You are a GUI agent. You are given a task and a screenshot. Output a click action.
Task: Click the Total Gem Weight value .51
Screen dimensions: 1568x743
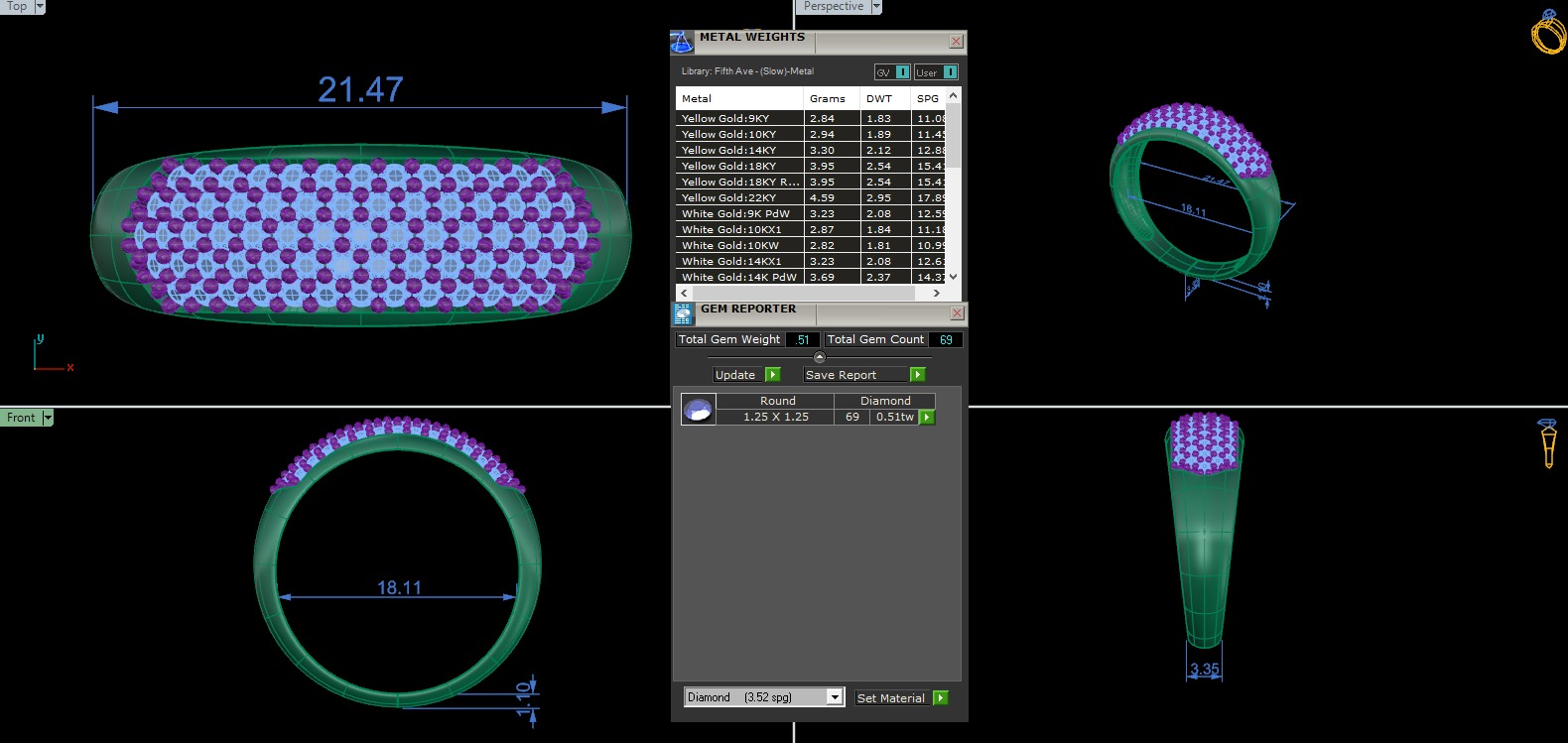click(x=802, y=339)
